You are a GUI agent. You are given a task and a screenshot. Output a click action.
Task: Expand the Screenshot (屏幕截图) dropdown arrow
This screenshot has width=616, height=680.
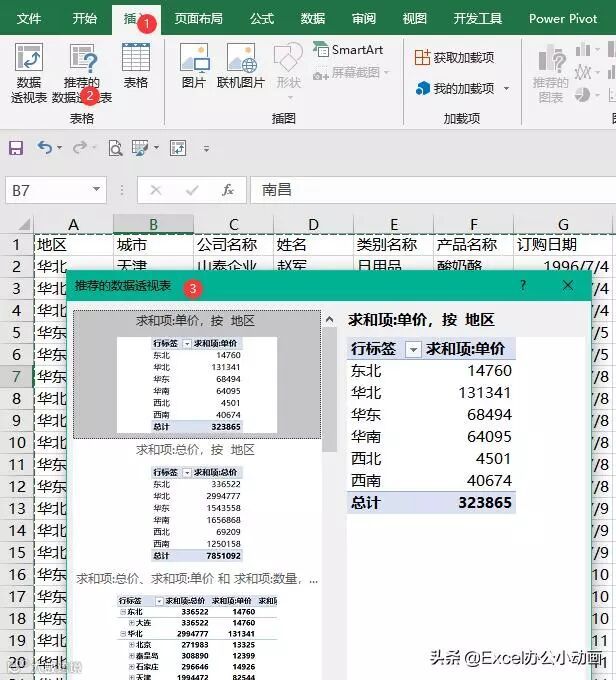[386, 72]
